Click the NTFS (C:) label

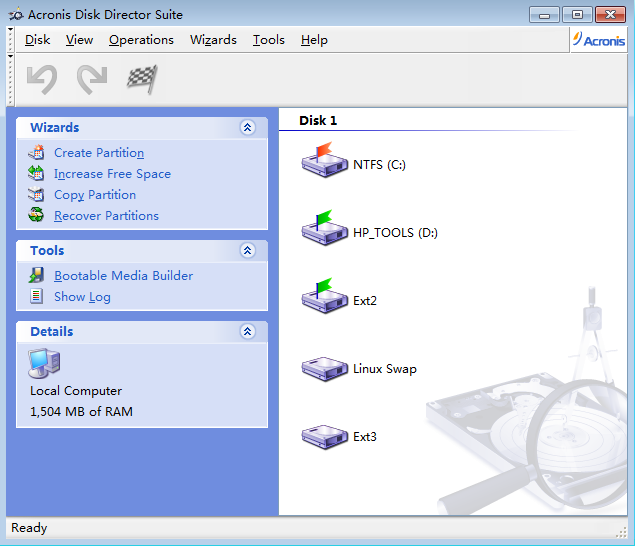pos(379,165)
